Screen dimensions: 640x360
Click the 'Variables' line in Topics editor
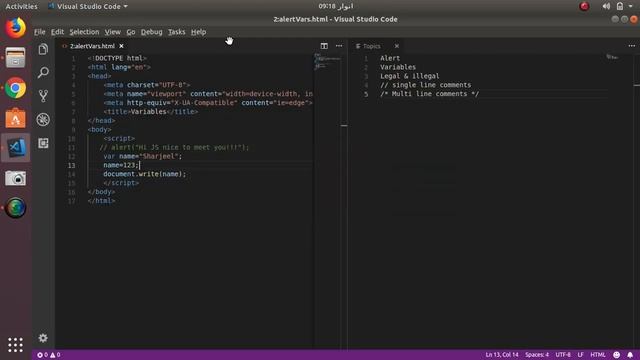[398, 67]
